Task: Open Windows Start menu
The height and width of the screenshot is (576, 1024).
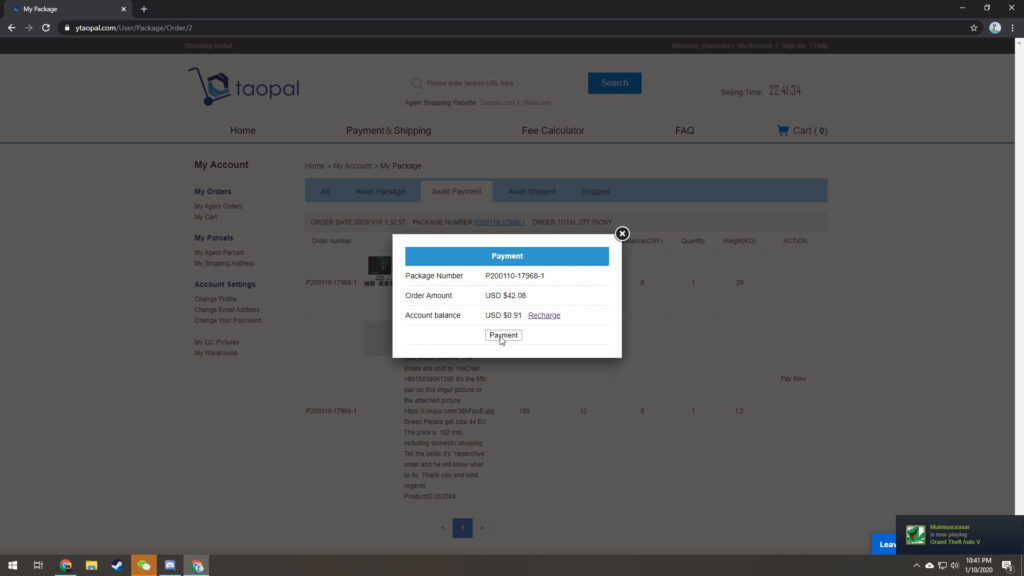Action: 12,566
